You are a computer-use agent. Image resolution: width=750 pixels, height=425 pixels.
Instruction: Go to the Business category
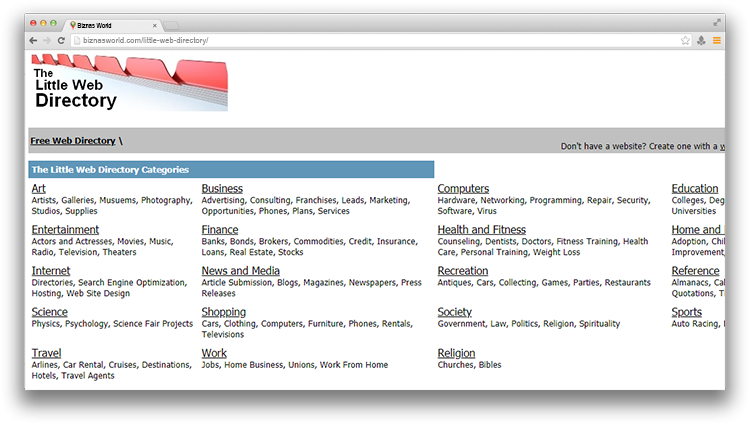(x=222, y=188)
